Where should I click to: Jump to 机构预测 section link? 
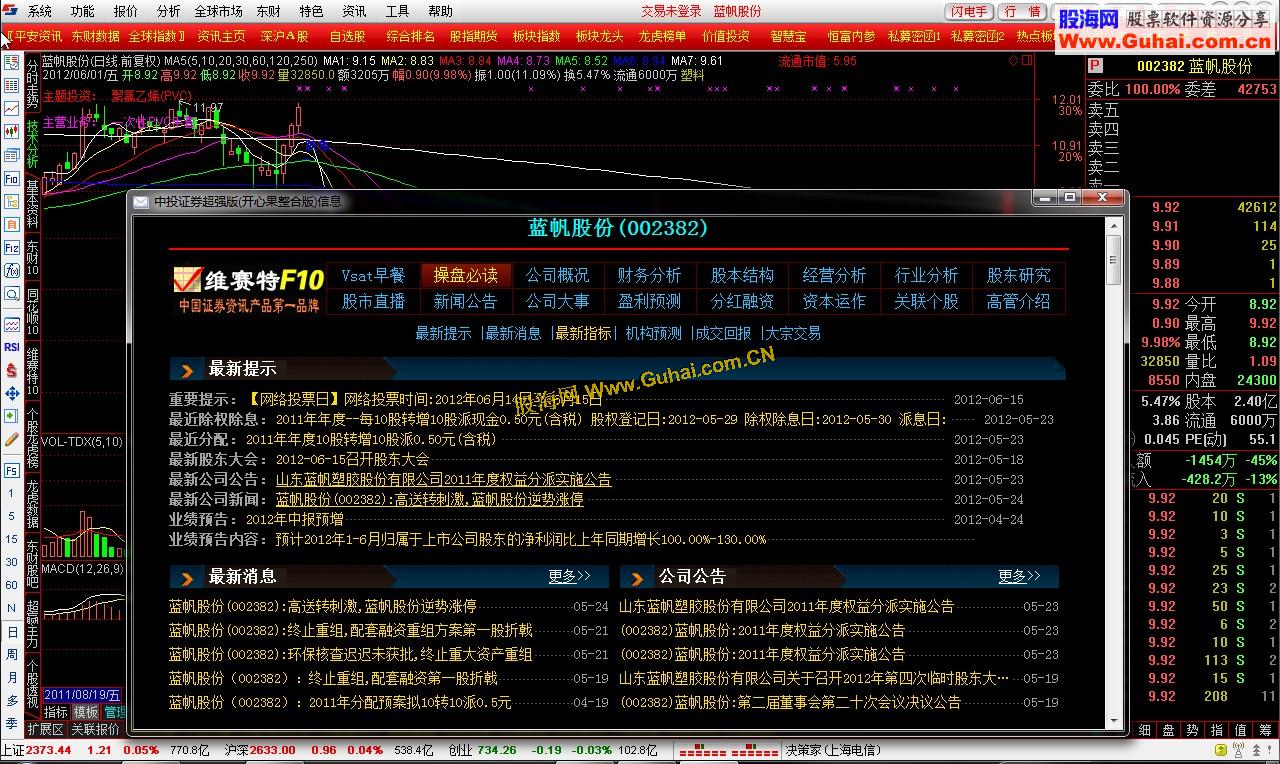654,333
